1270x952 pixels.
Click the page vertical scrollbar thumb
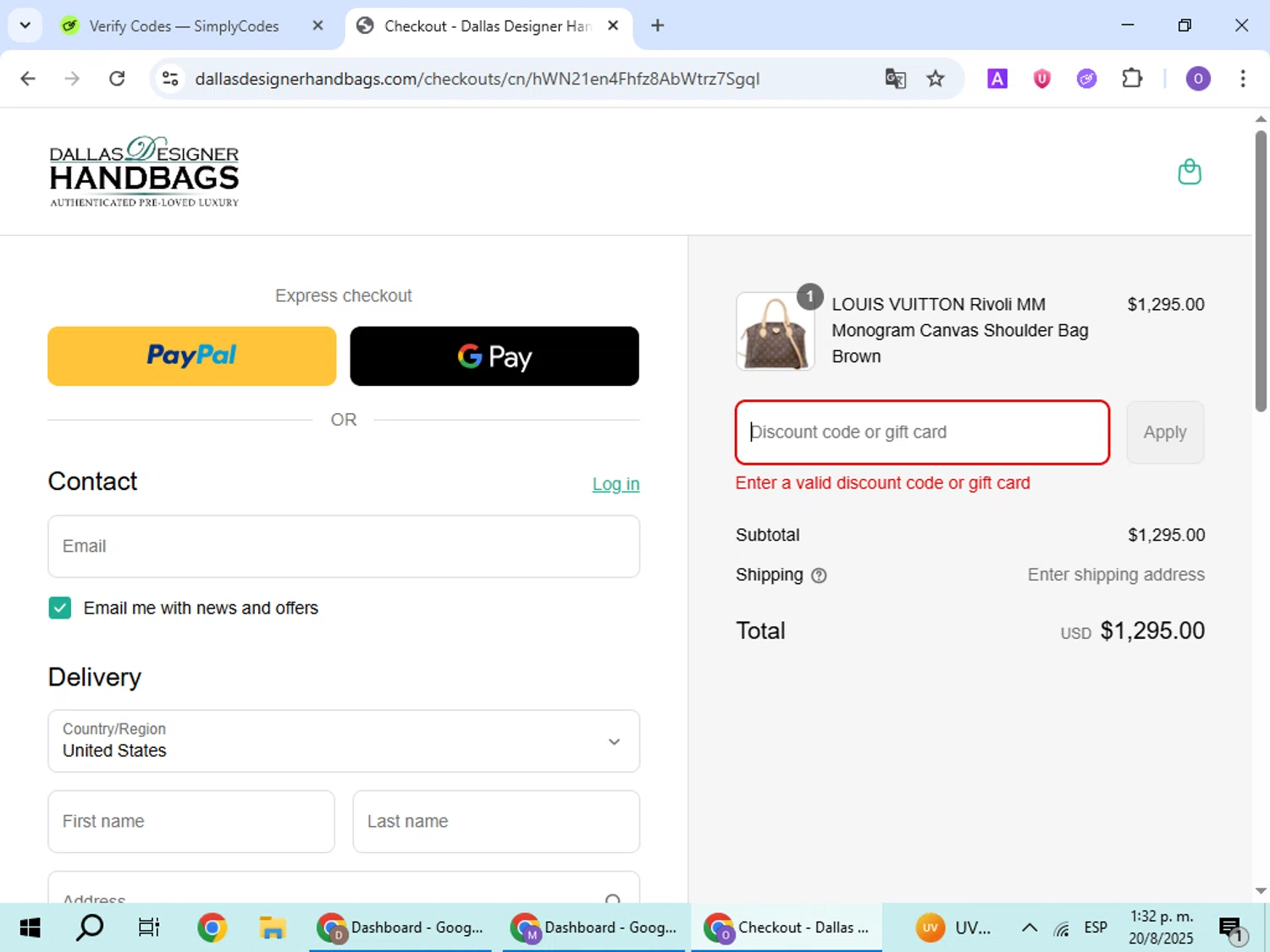coord(1261,271)
